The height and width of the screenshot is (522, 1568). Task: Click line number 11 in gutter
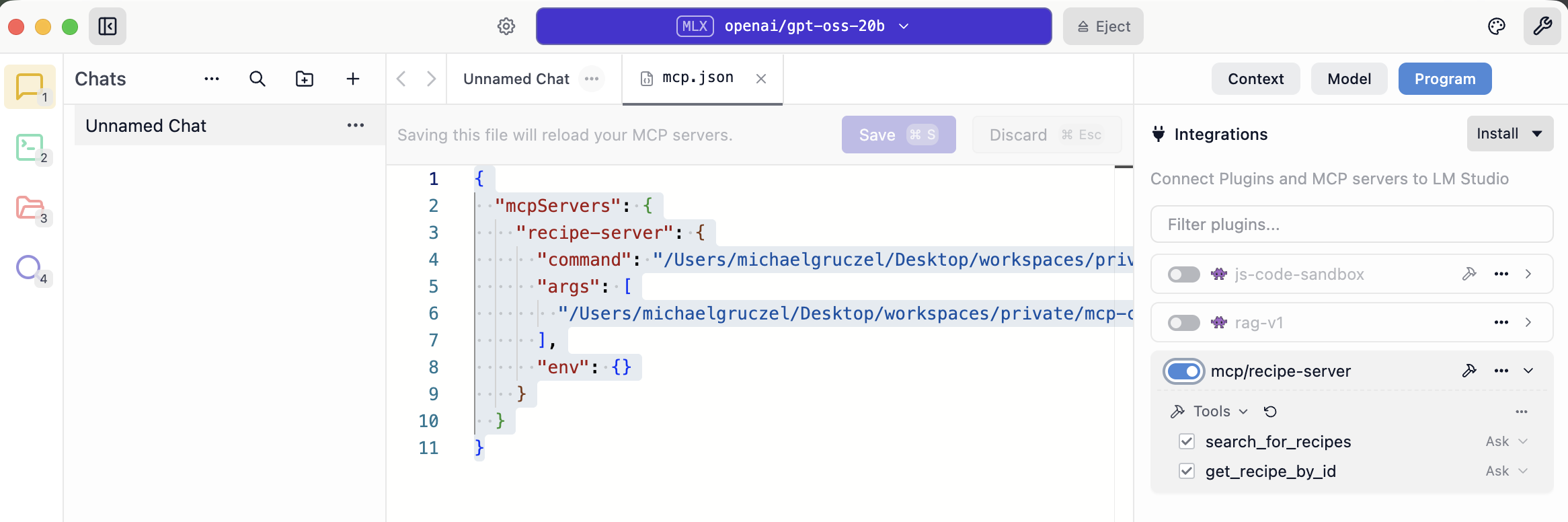[x=428, y=448]
